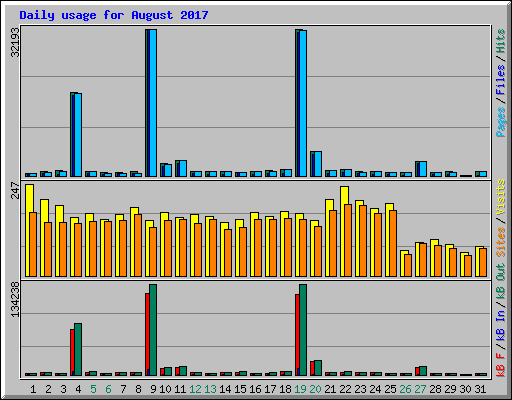
Task: Click the orange sites bar for day 23
Action: pos(363,241)
